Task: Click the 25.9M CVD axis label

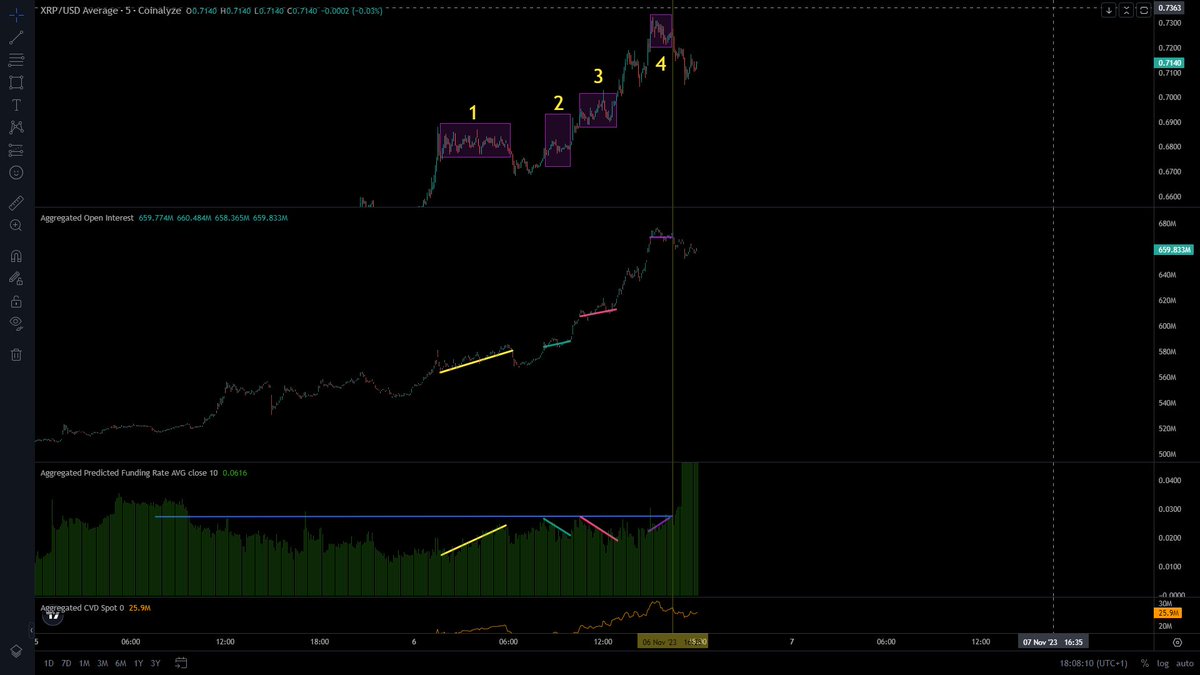Action: 1167,613
